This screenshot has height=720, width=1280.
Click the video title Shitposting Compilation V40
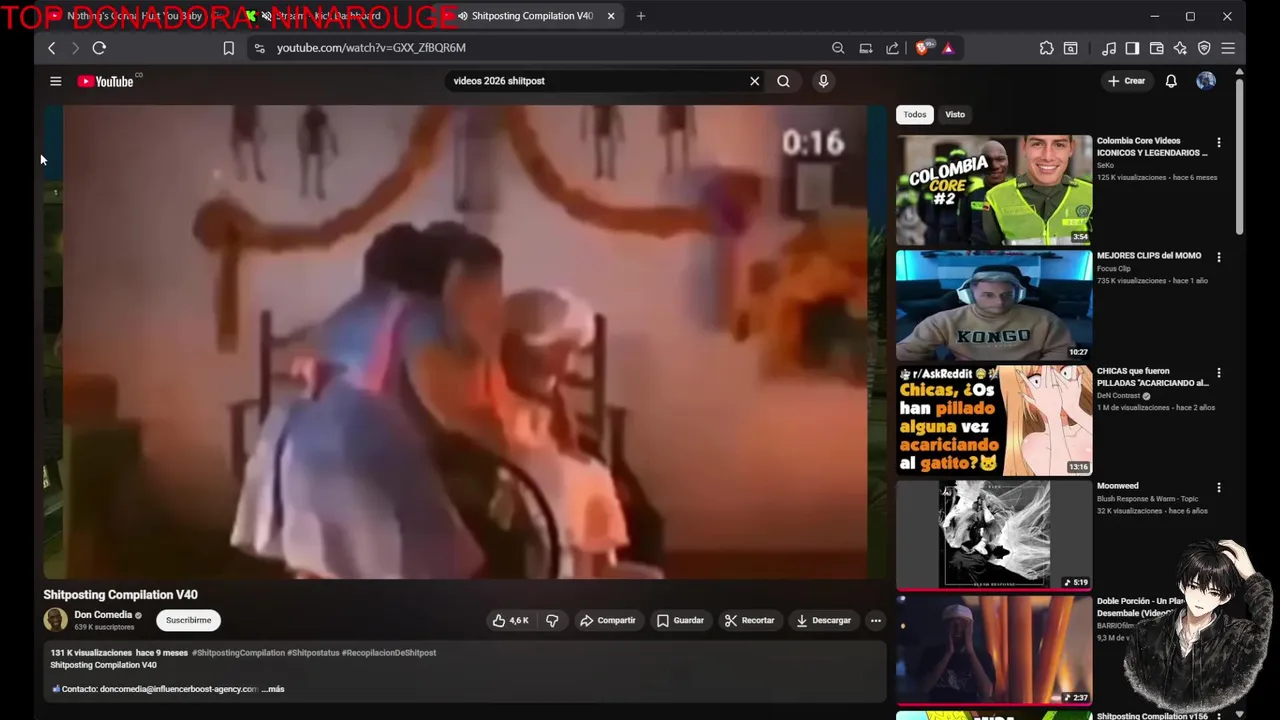click(x=120, y=595)
